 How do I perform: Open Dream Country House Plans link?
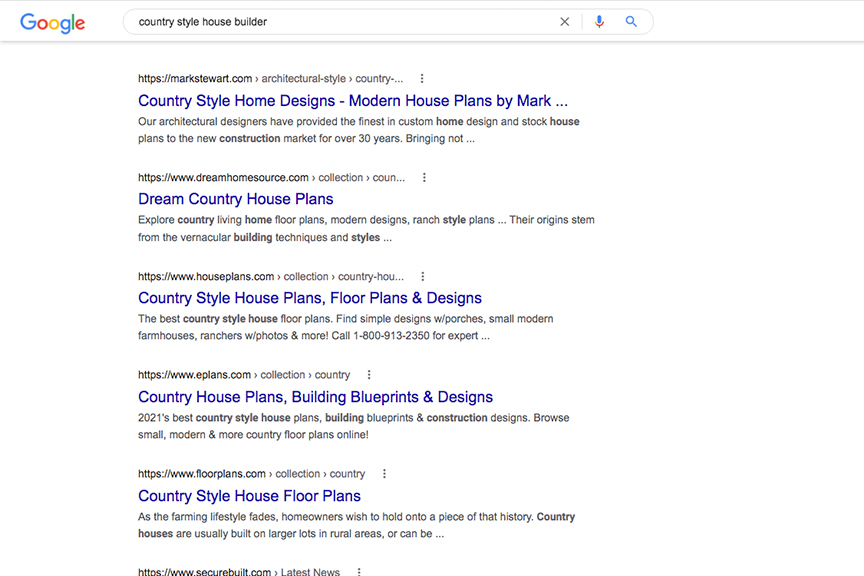[x=235, y=199]
